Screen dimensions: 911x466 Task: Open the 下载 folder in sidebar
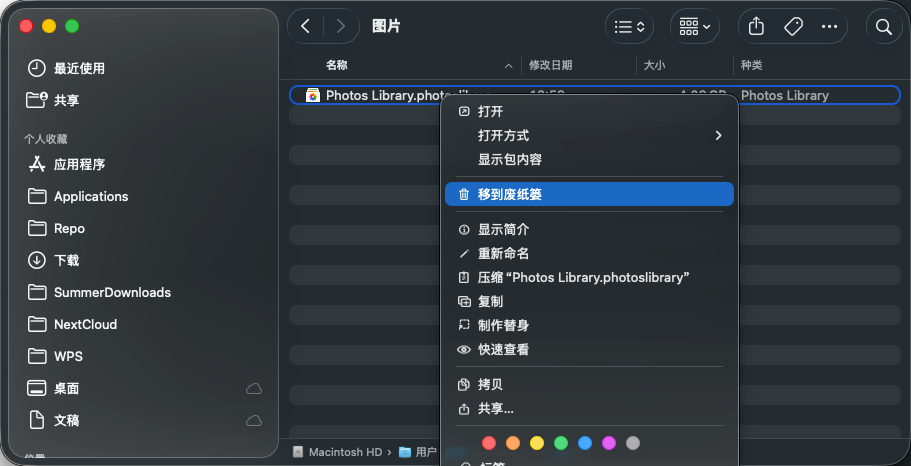66,260
